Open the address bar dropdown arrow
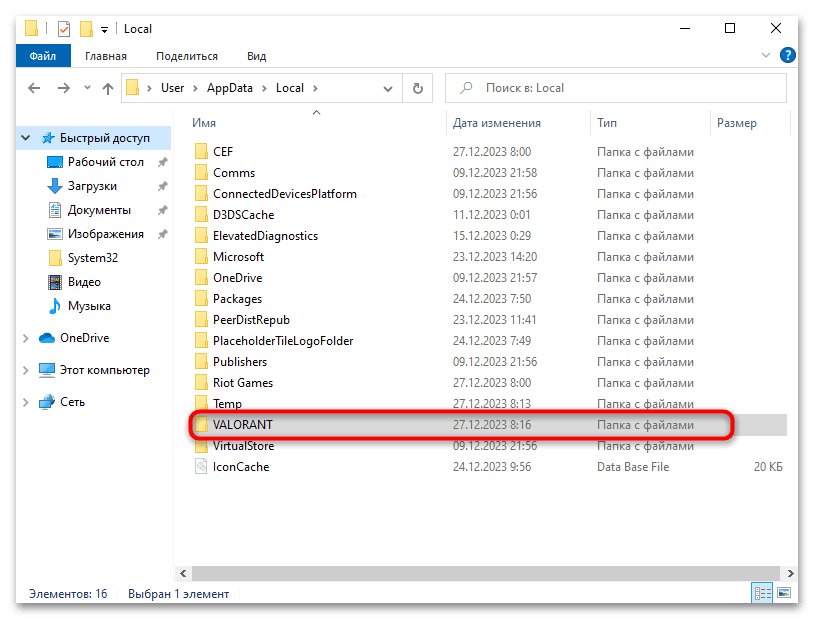Image resolution: width=814 pixels, height=619 pixels. (389, 88)
